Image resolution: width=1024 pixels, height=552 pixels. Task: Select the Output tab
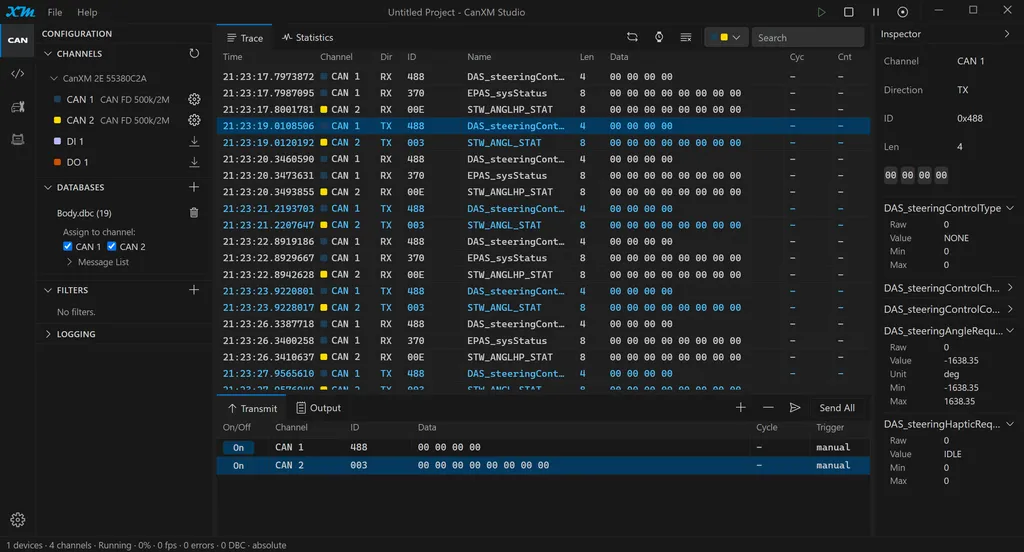[x=319, y=408]
